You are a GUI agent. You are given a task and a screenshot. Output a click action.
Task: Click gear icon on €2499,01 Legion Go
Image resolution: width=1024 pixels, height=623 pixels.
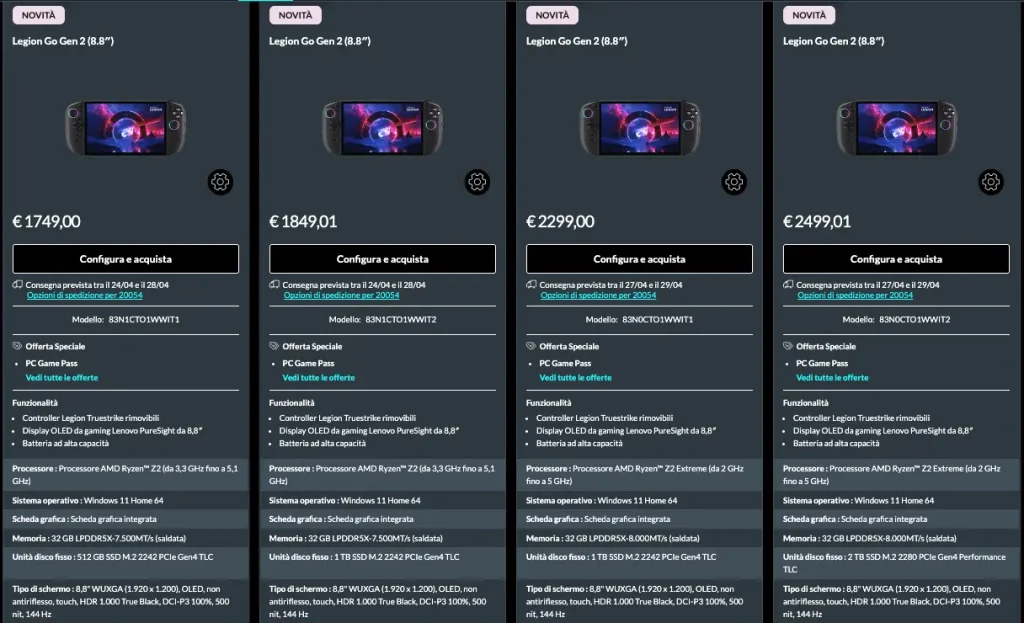pos(992,182)
